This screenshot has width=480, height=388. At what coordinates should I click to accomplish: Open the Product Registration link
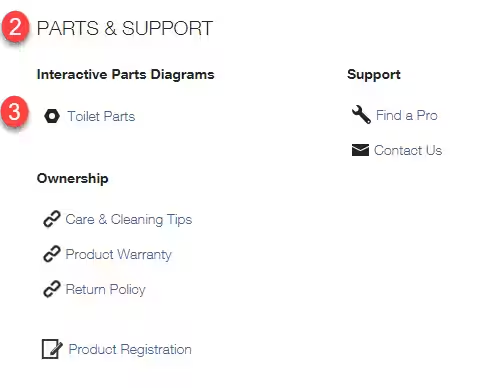pyautogui.click(x=130, y=349)
